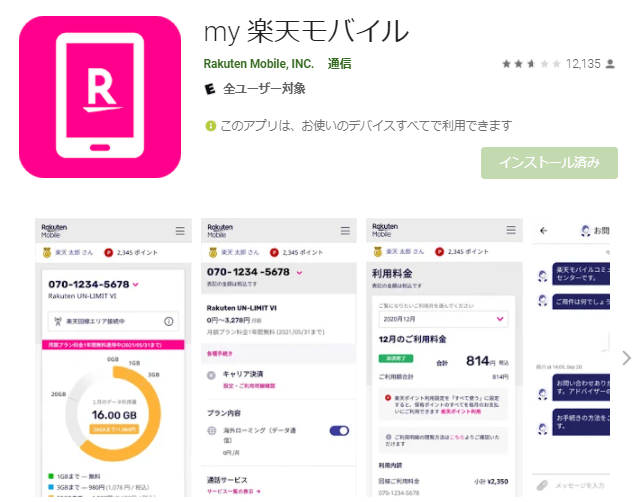Image resolution: width=644 pixels, height=502 pixels.
Task: Open 設定・ご利用明細確認 link
Action: coord(249,386)
